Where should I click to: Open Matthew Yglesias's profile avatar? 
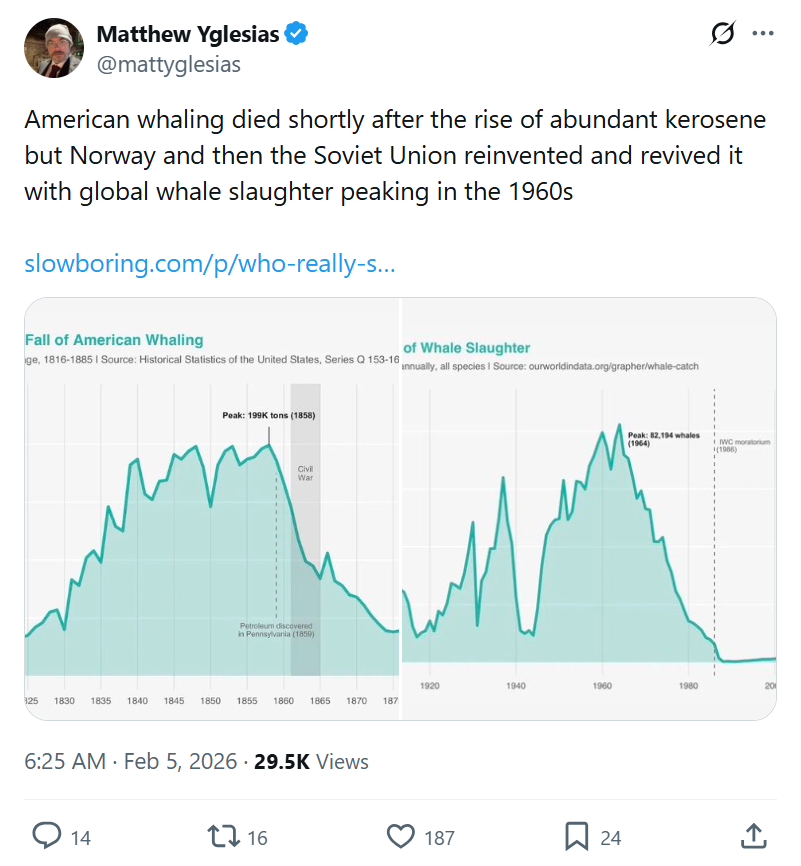point(55,48)
